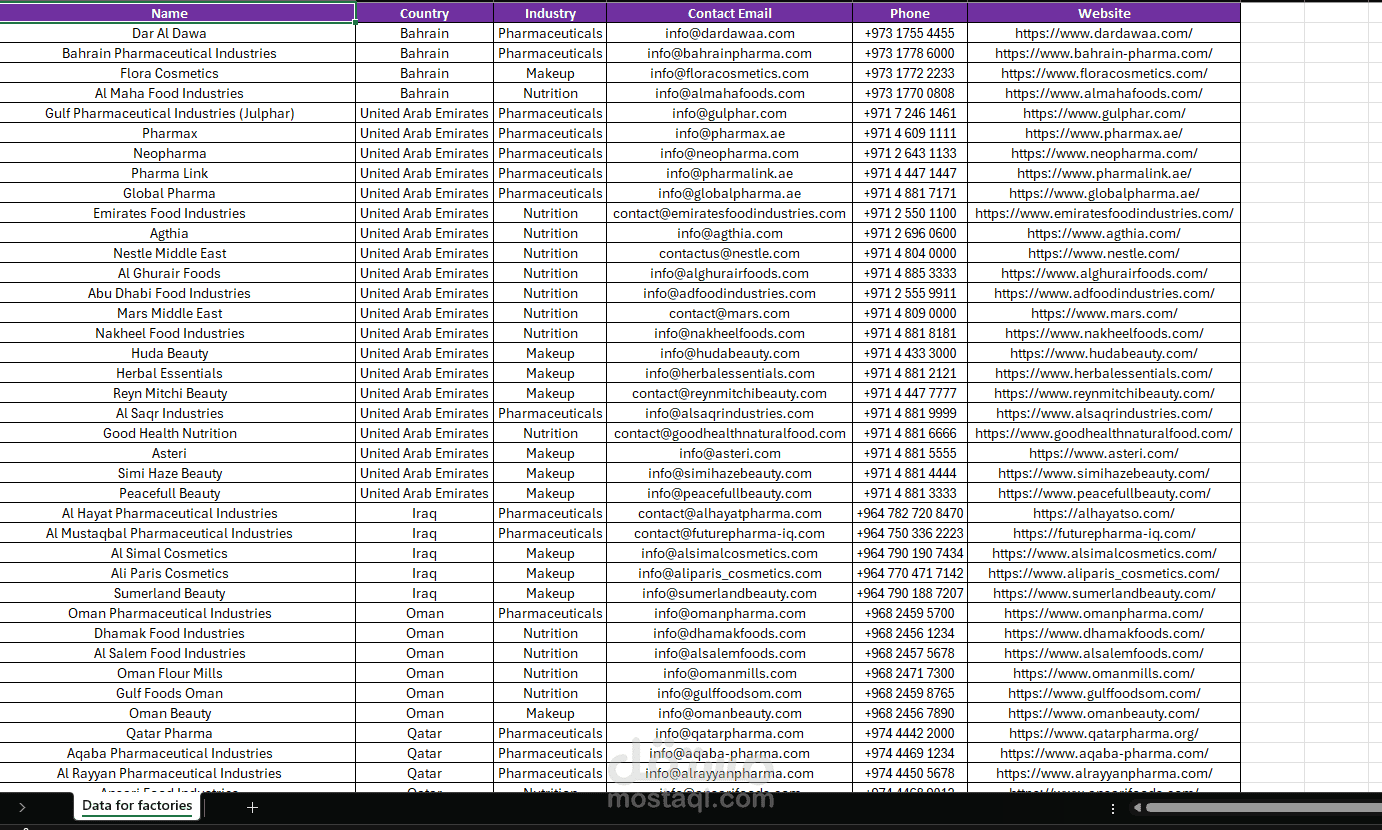The width and height of the screenshot is (1382, 830).
Task: Select the Flora Cosmetics cell
Action: point(177,73)
